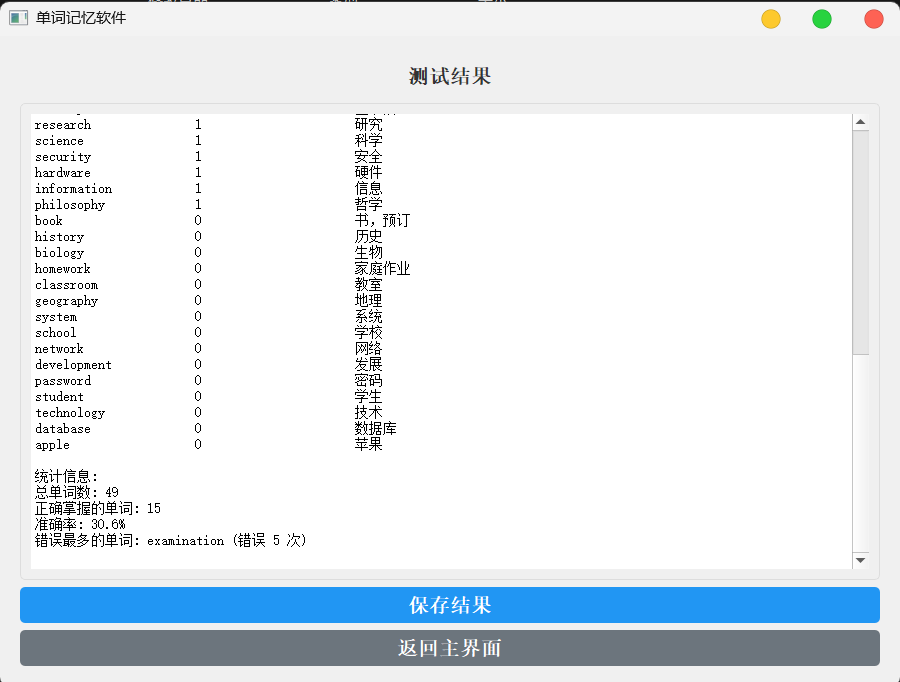
Task: Click the count 1 in research row
Action: [x=198, y=125]
